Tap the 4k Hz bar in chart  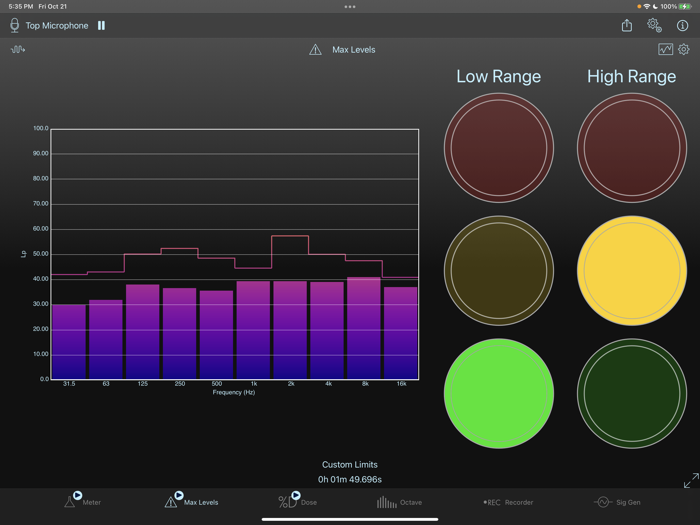click(x=327, y=330)
